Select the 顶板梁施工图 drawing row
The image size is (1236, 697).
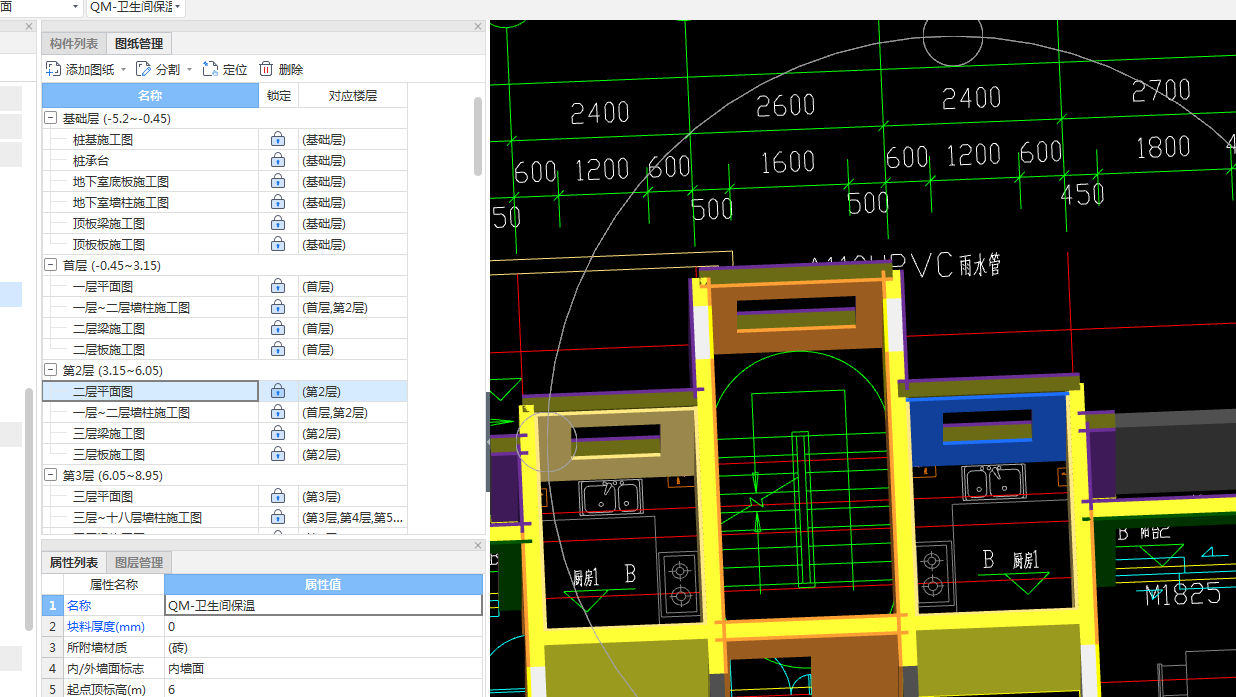(x=224, y=224)
